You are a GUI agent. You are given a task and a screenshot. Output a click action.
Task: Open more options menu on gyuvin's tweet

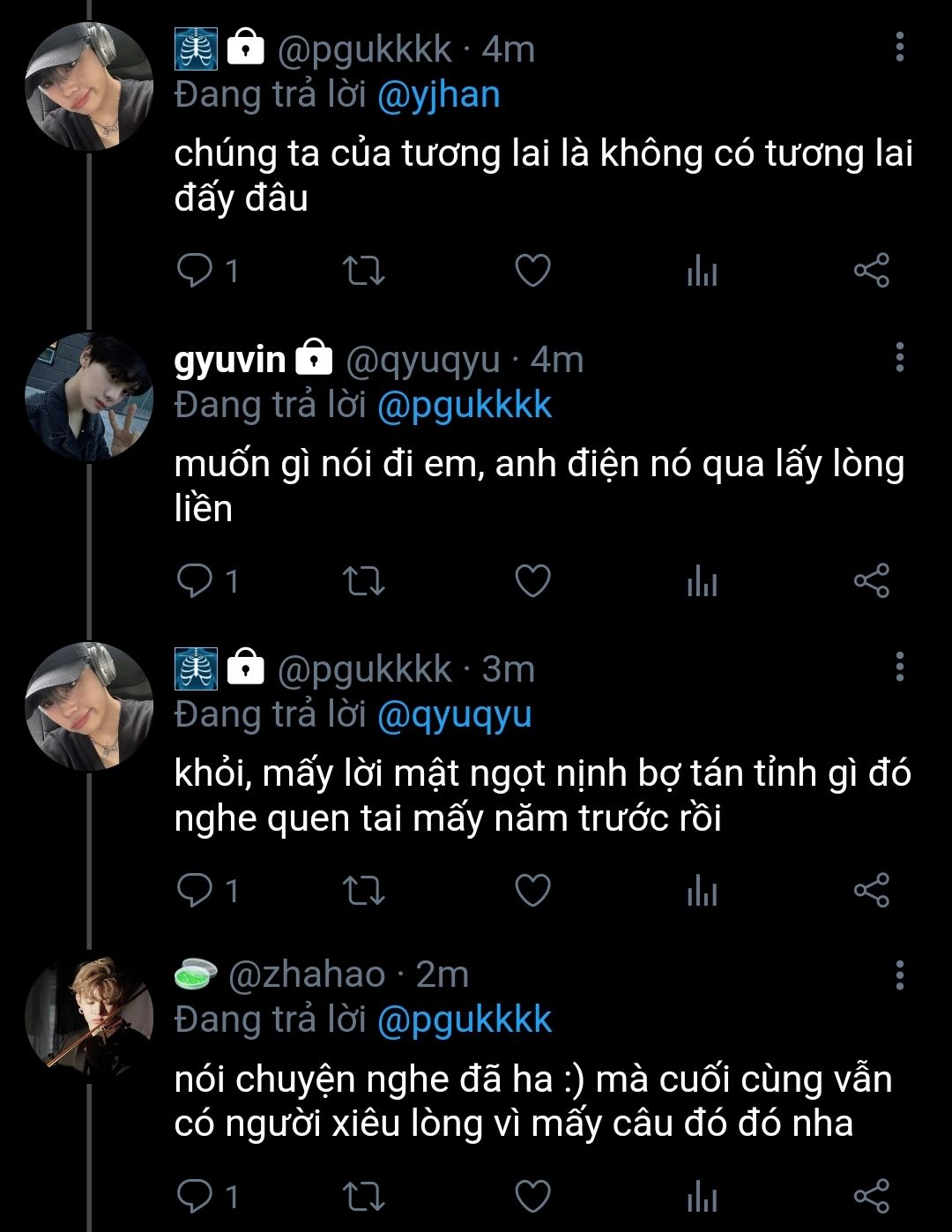[x=899, y=357]
